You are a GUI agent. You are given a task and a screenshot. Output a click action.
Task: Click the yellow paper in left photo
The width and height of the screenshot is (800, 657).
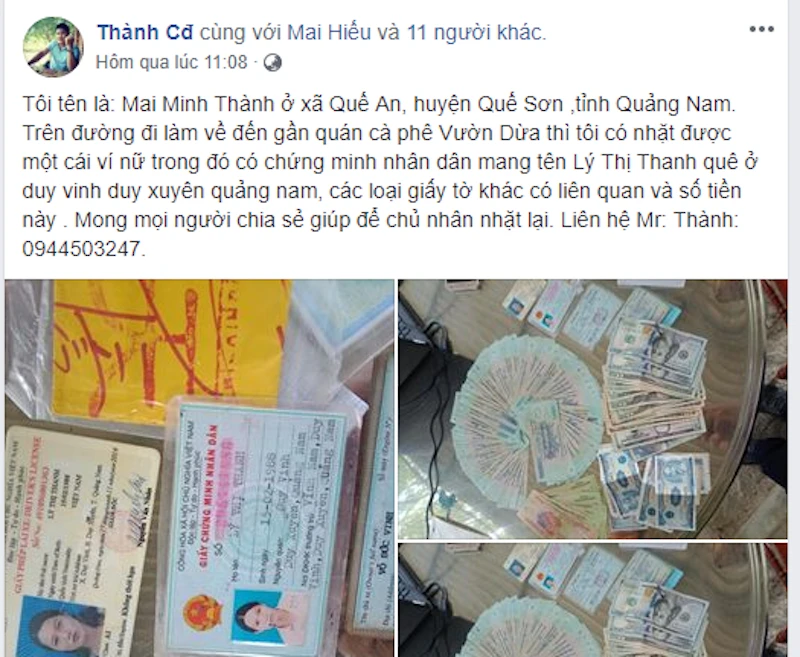pyautogui.click(x=168, y=352)
